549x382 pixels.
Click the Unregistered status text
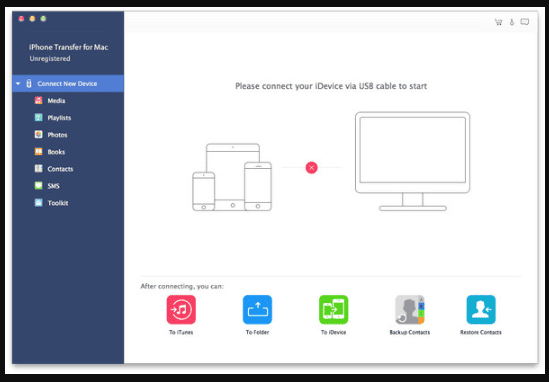[x=50, y=58]
